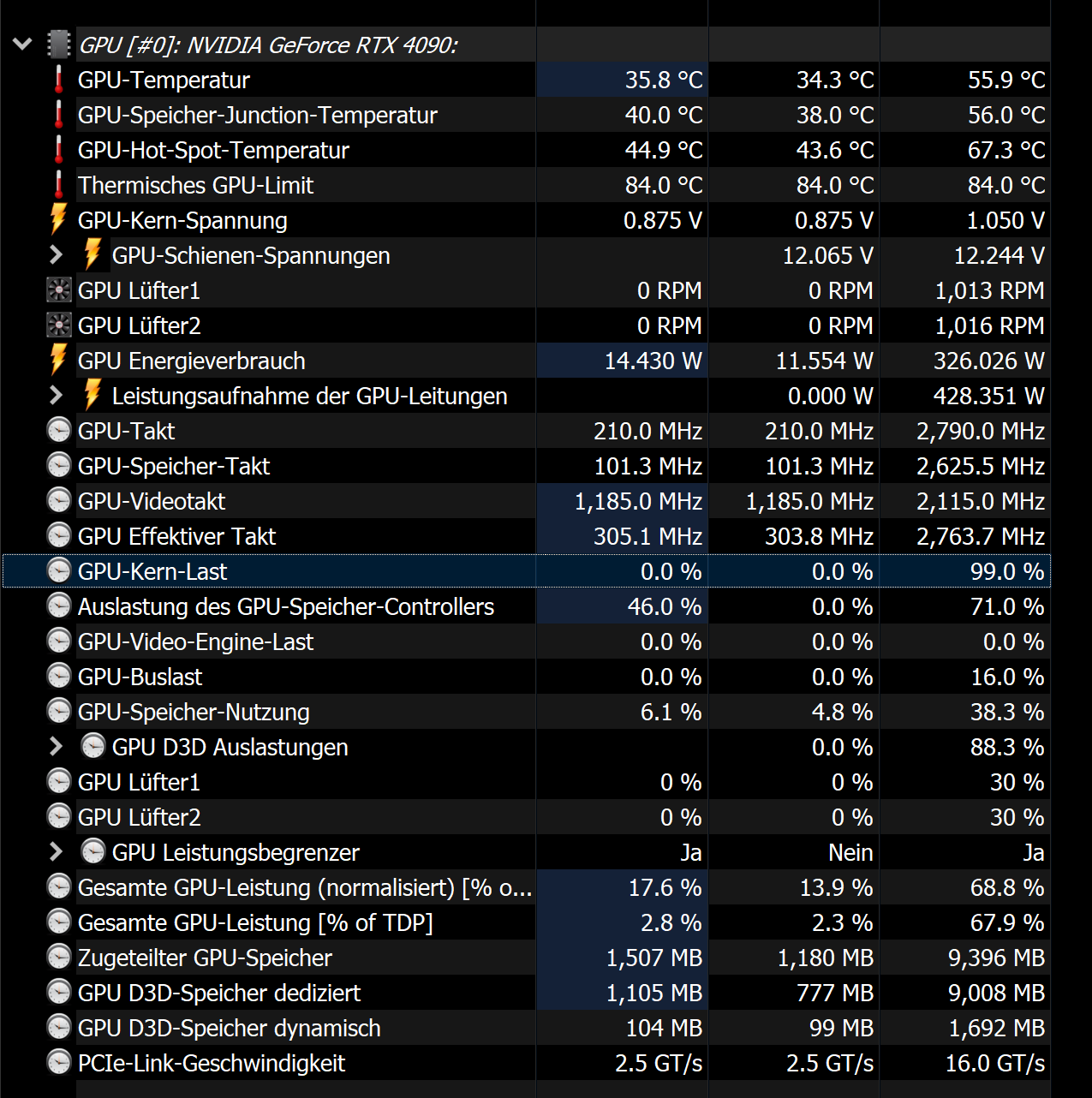Click the '1,016 RPM' fan speed value

coord(989,325)
